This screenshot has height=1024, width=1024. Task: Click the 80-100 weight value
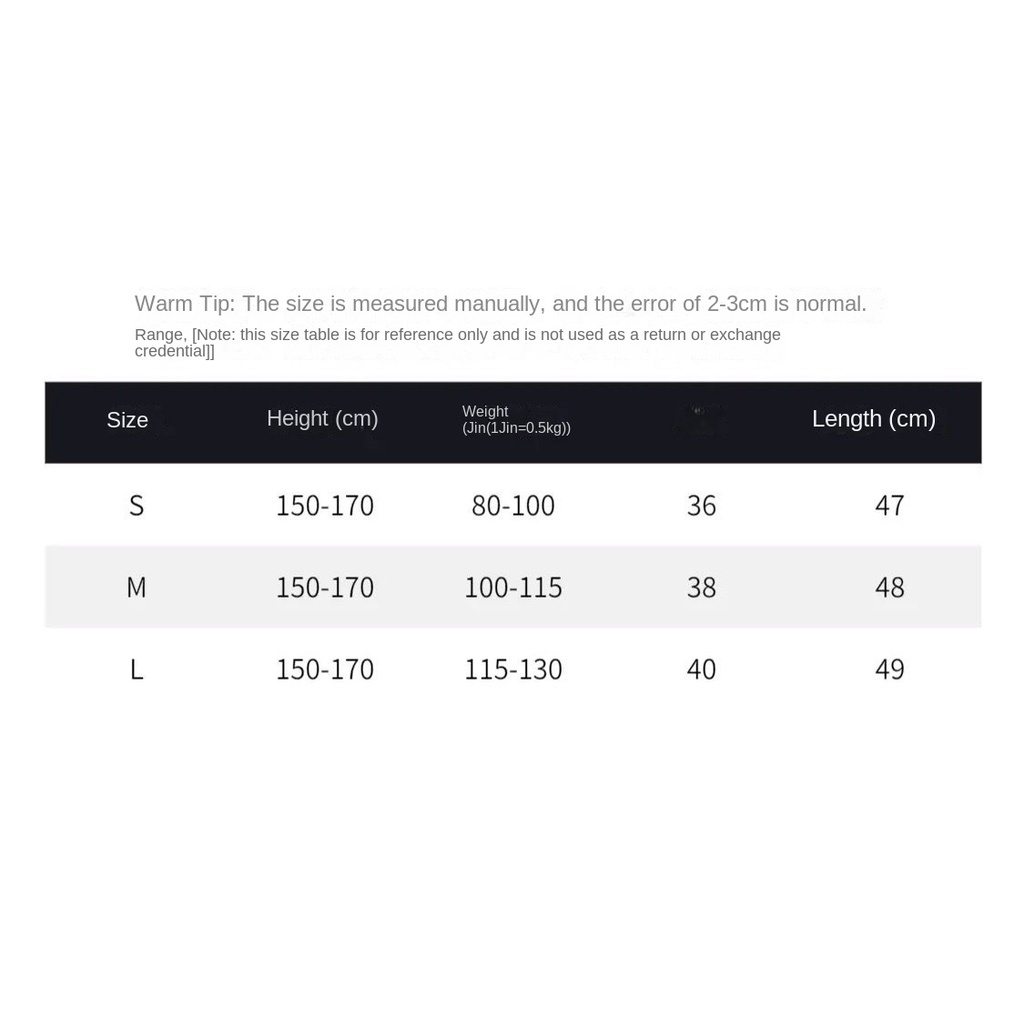click(513, 505)
